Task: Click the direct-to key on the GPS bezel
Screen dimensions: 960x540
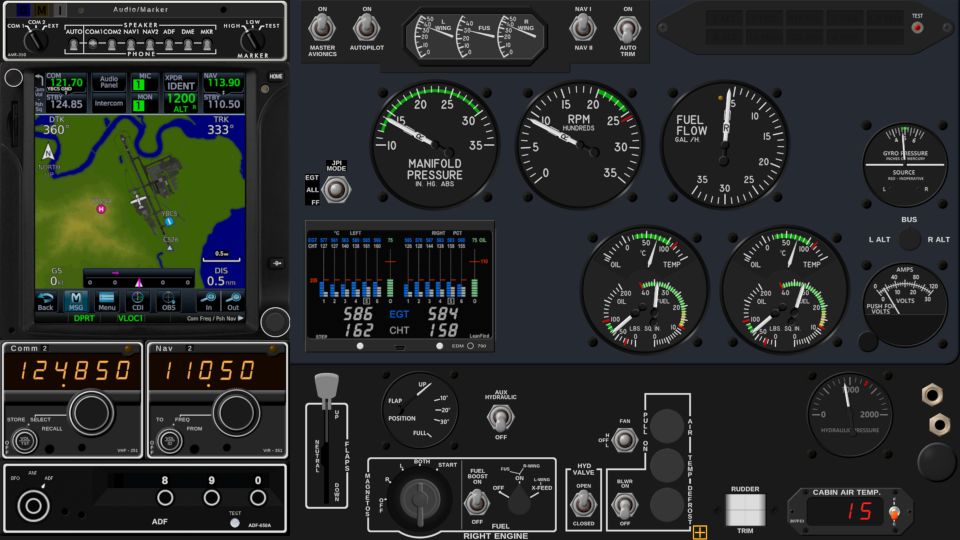Action: click(277, 263)
